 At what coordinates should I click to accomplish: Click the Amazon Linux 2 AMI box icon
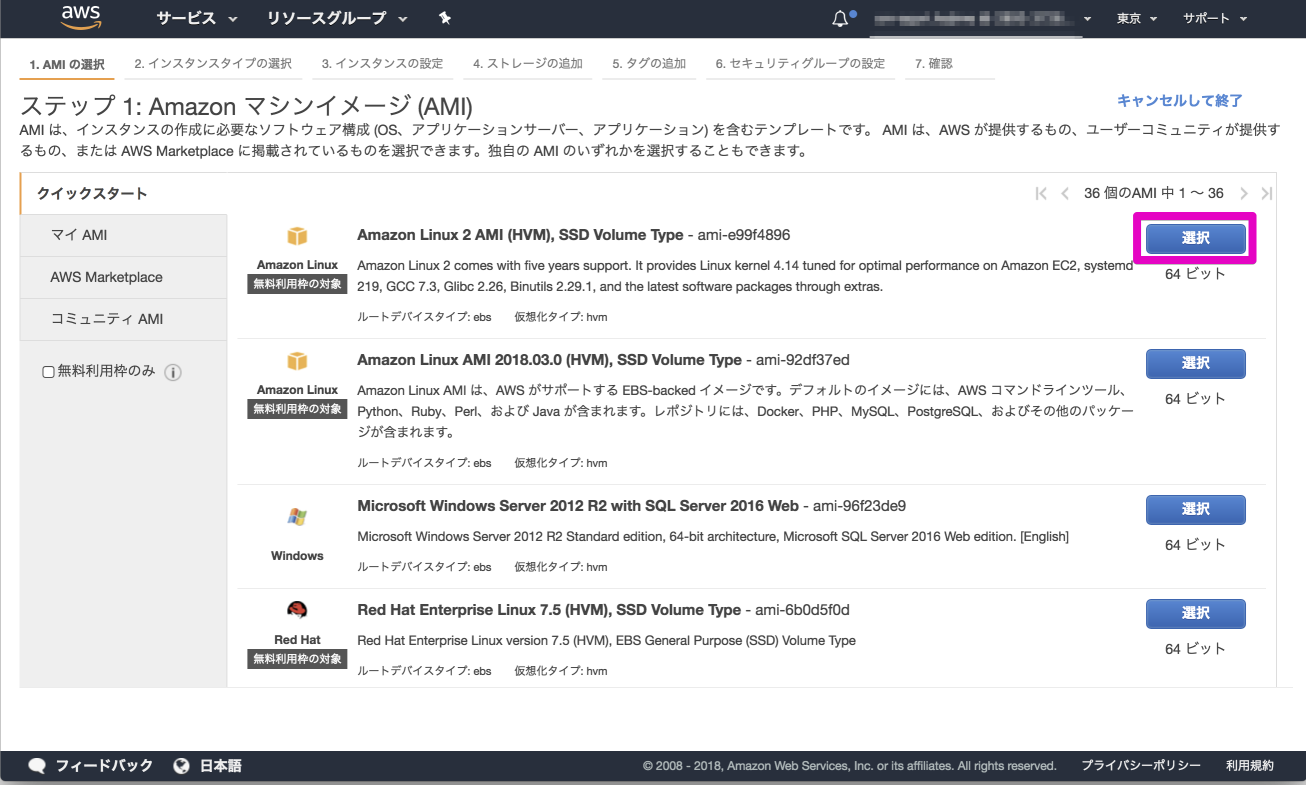point(297,236)
